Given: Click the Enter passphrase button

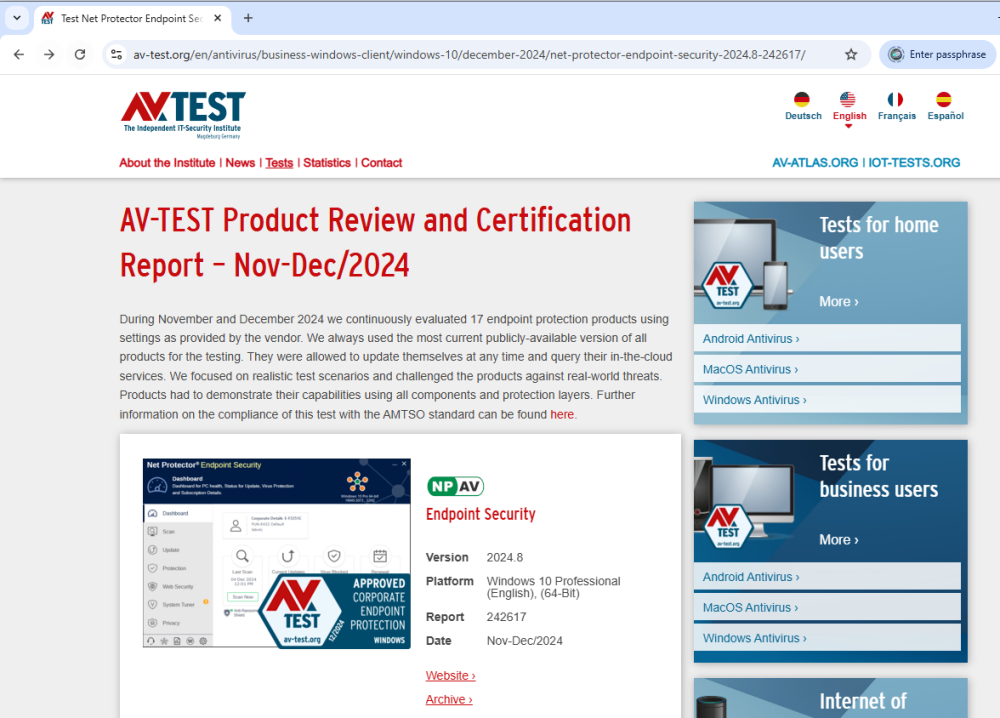Looking at the screenshot, I should click(x=938, y=55).
